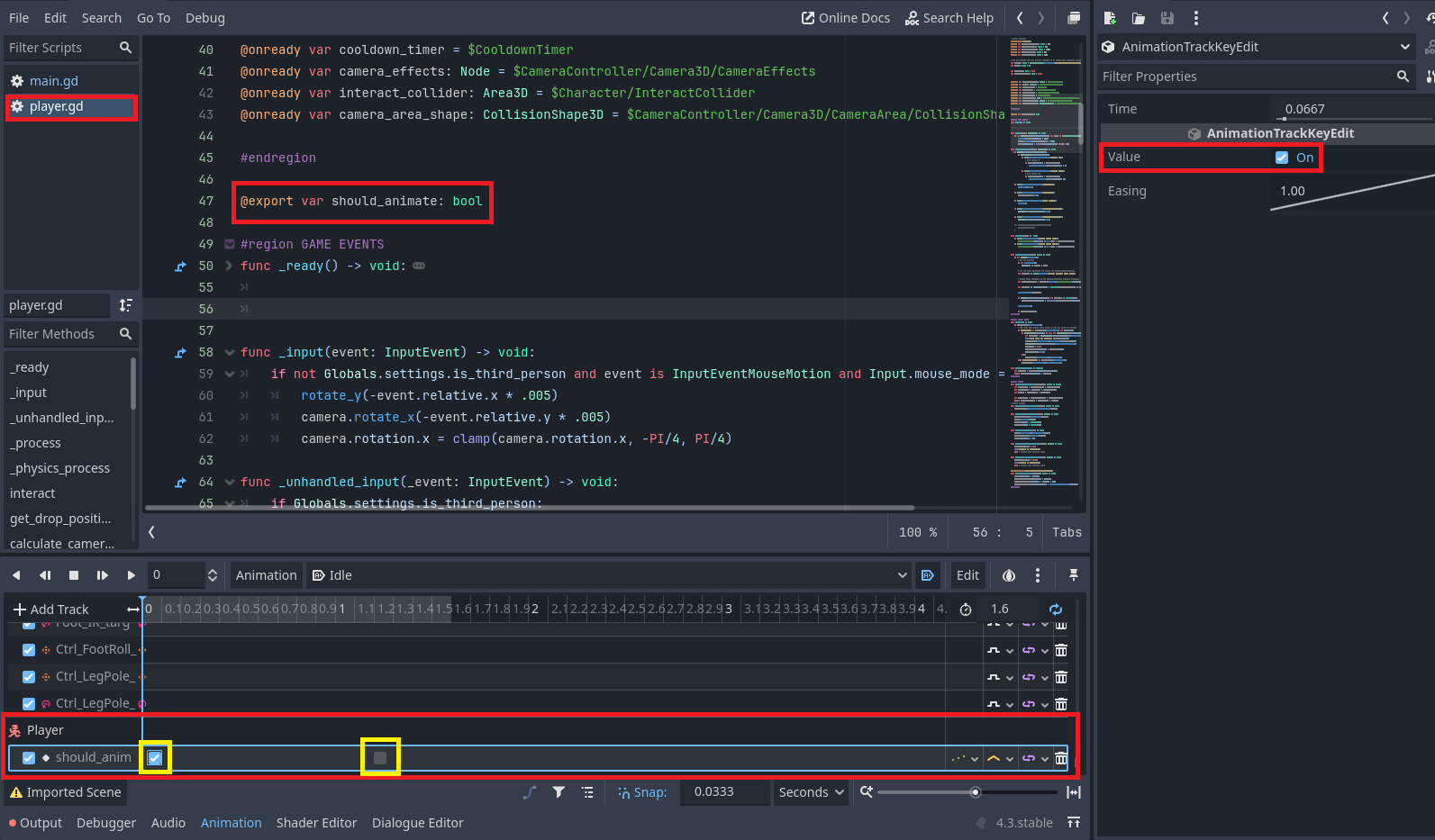This screenshot has height=840, width=1435.
Task: Open the animation Edit menu button
Action: point(967,575)
